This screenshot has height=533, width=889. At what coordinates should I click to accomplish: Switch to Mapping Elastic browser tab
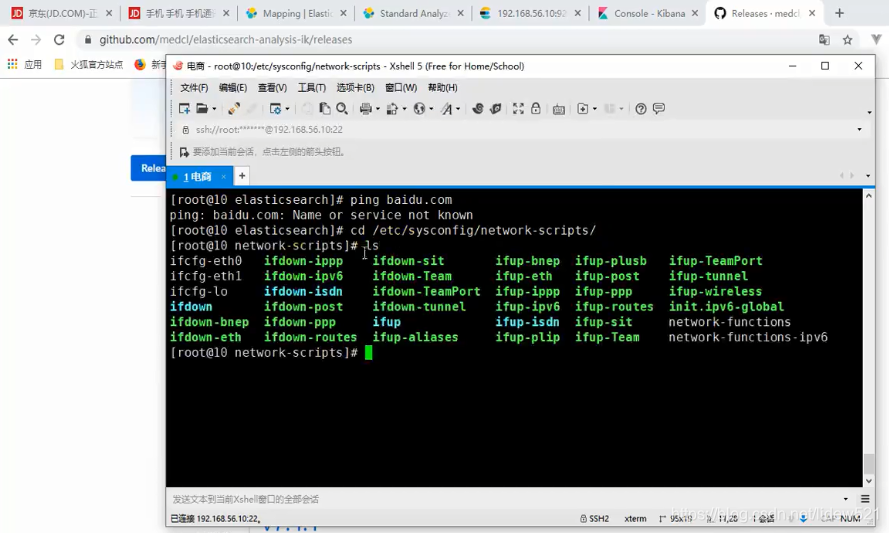point(297,13)
